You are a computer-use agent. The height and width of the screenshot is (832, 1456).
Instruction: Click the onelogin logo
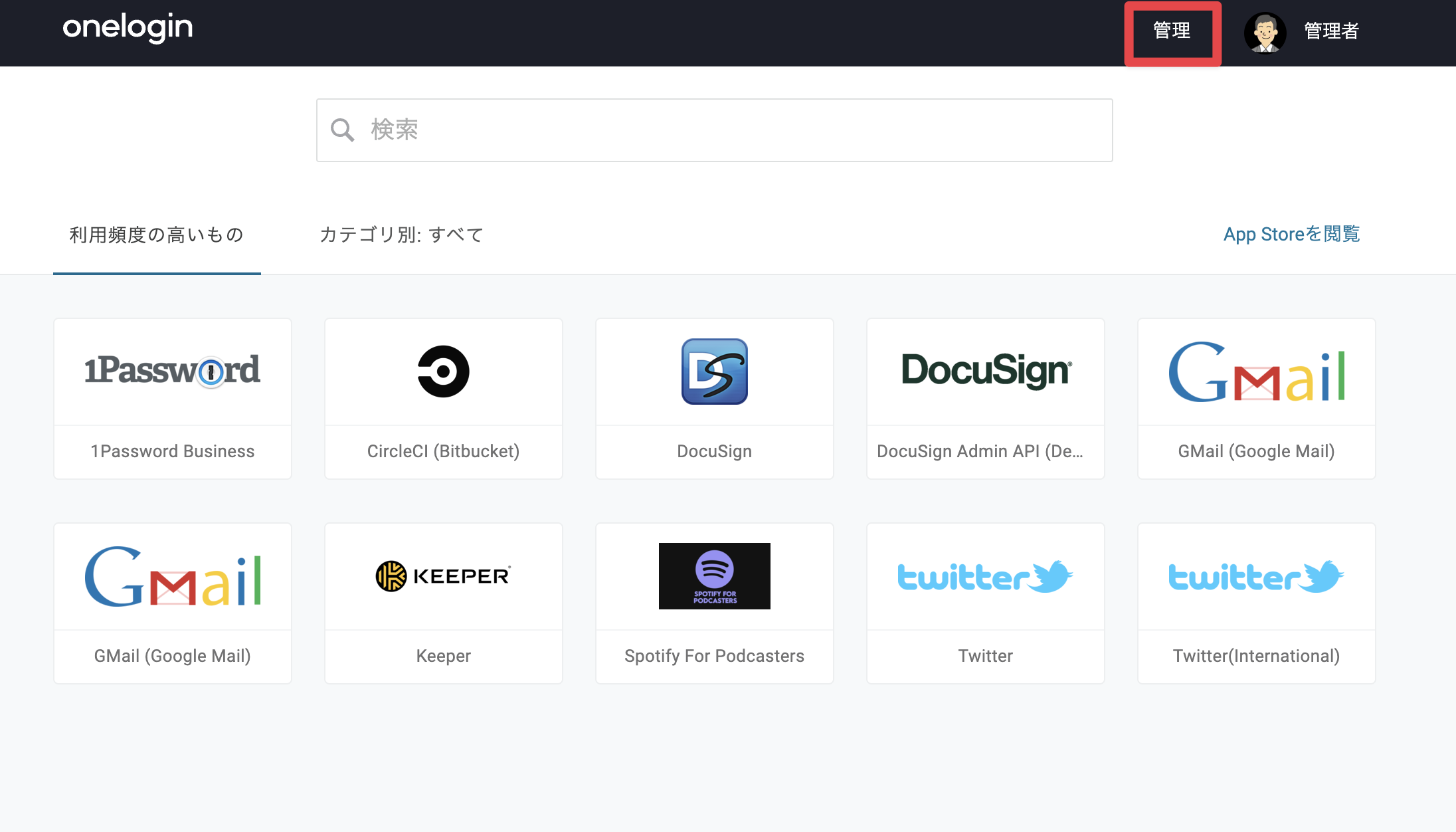tap(128, 28)
